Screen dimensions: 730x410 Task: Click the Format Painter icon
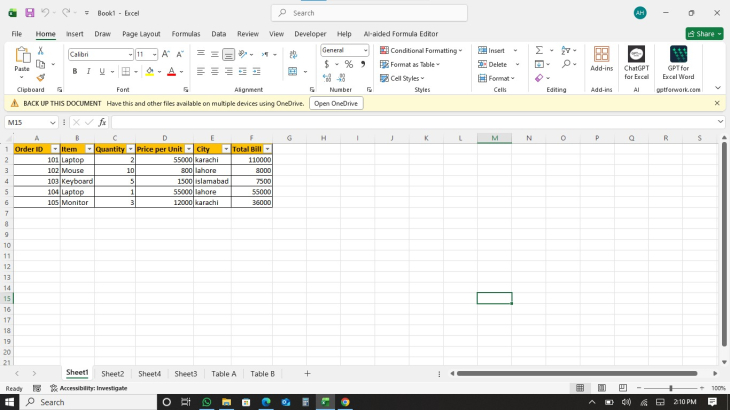point(40,77)
